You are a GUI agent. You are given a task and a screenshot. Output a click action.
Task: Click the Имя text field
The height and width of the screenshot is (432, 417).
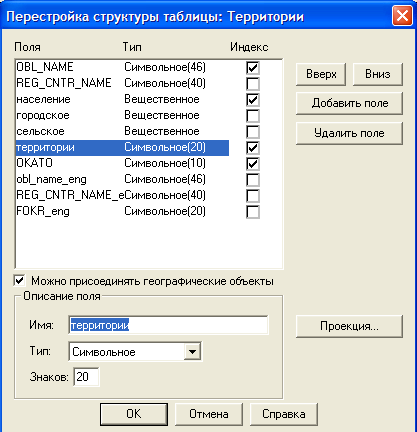tap(168, 325)
